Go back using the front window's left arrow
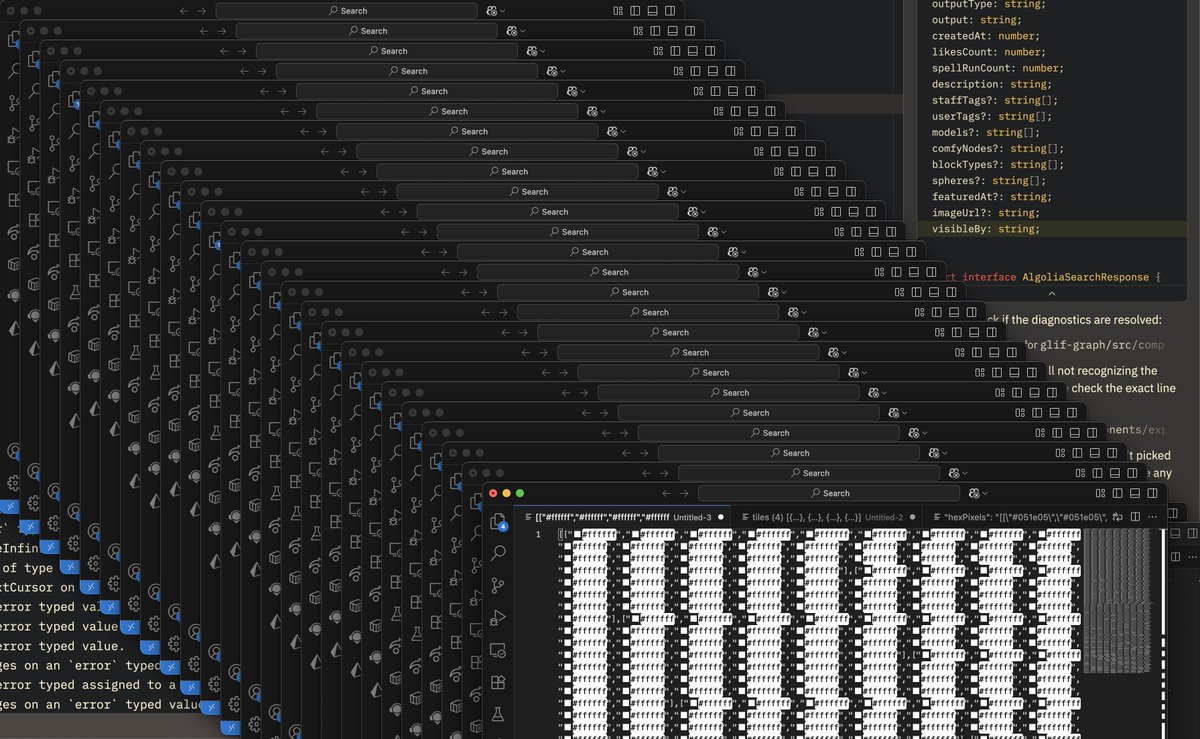 point(667,493)
